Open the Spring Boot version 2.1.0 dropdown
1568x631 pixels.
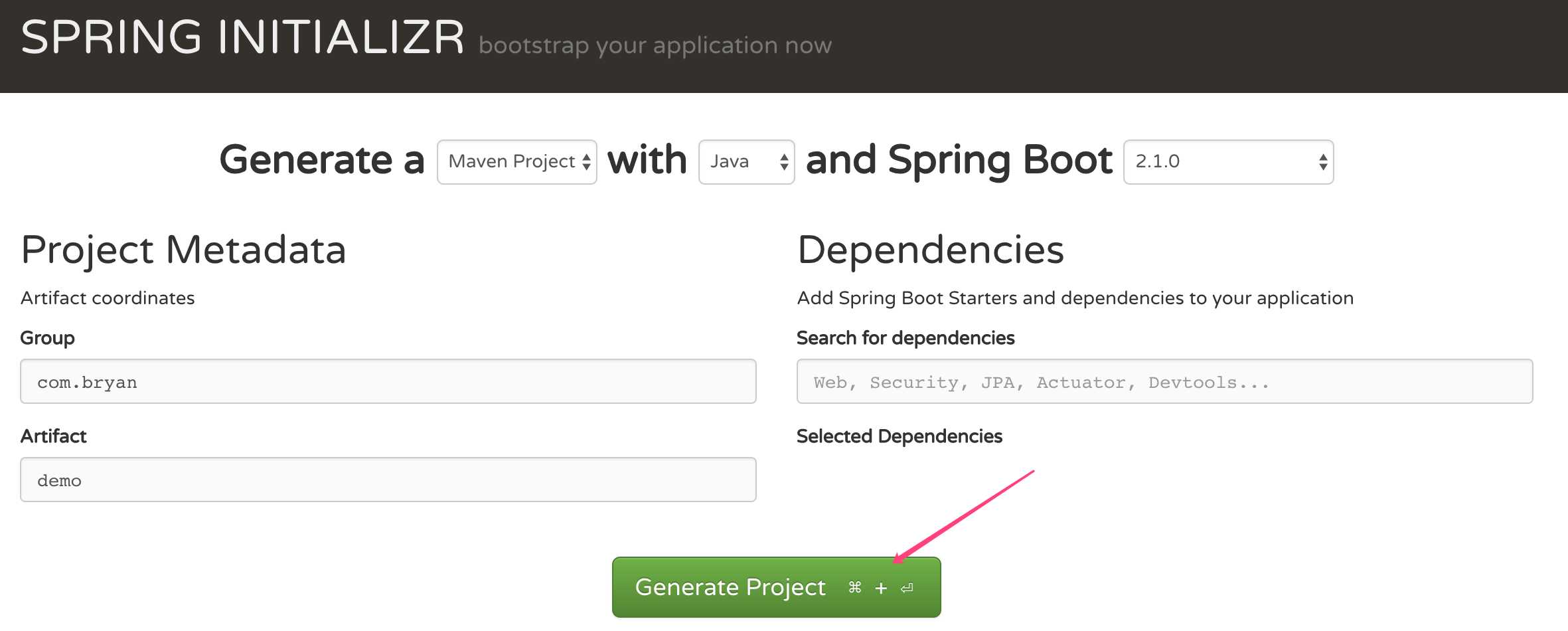tap(1228, 161)
